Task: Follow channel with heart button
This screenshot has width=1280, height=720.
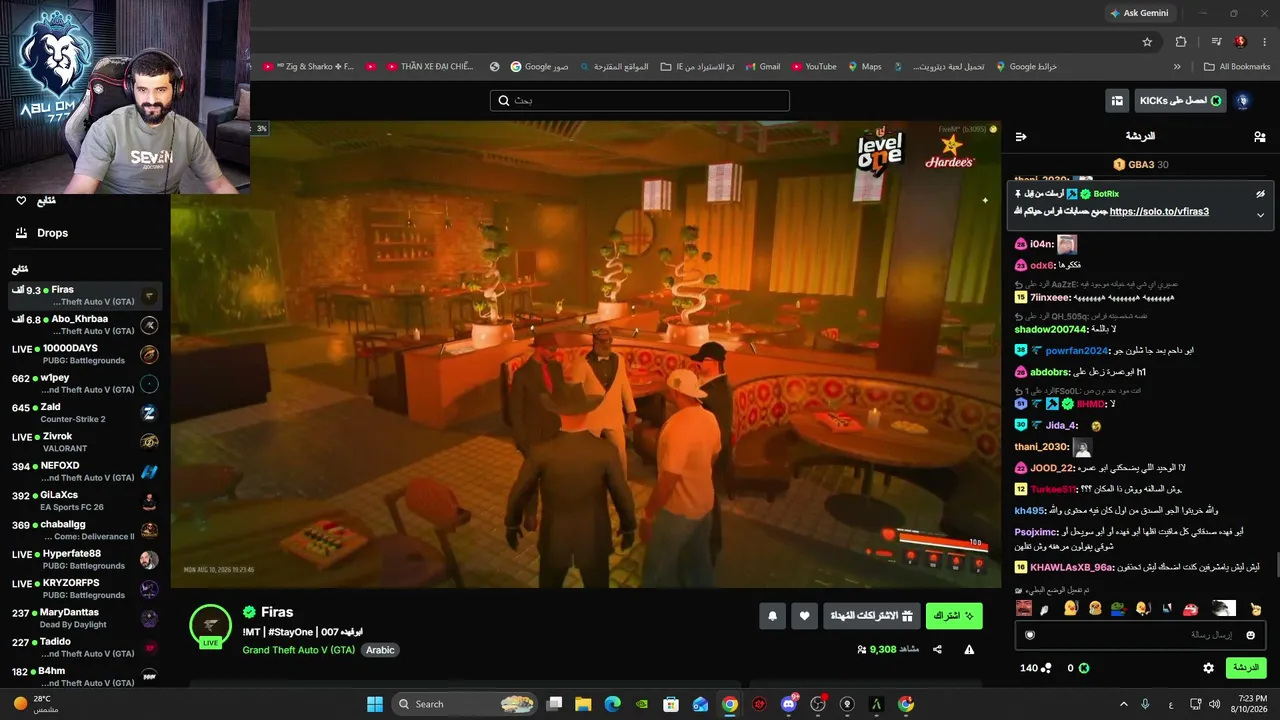Action: coord(804,617)
